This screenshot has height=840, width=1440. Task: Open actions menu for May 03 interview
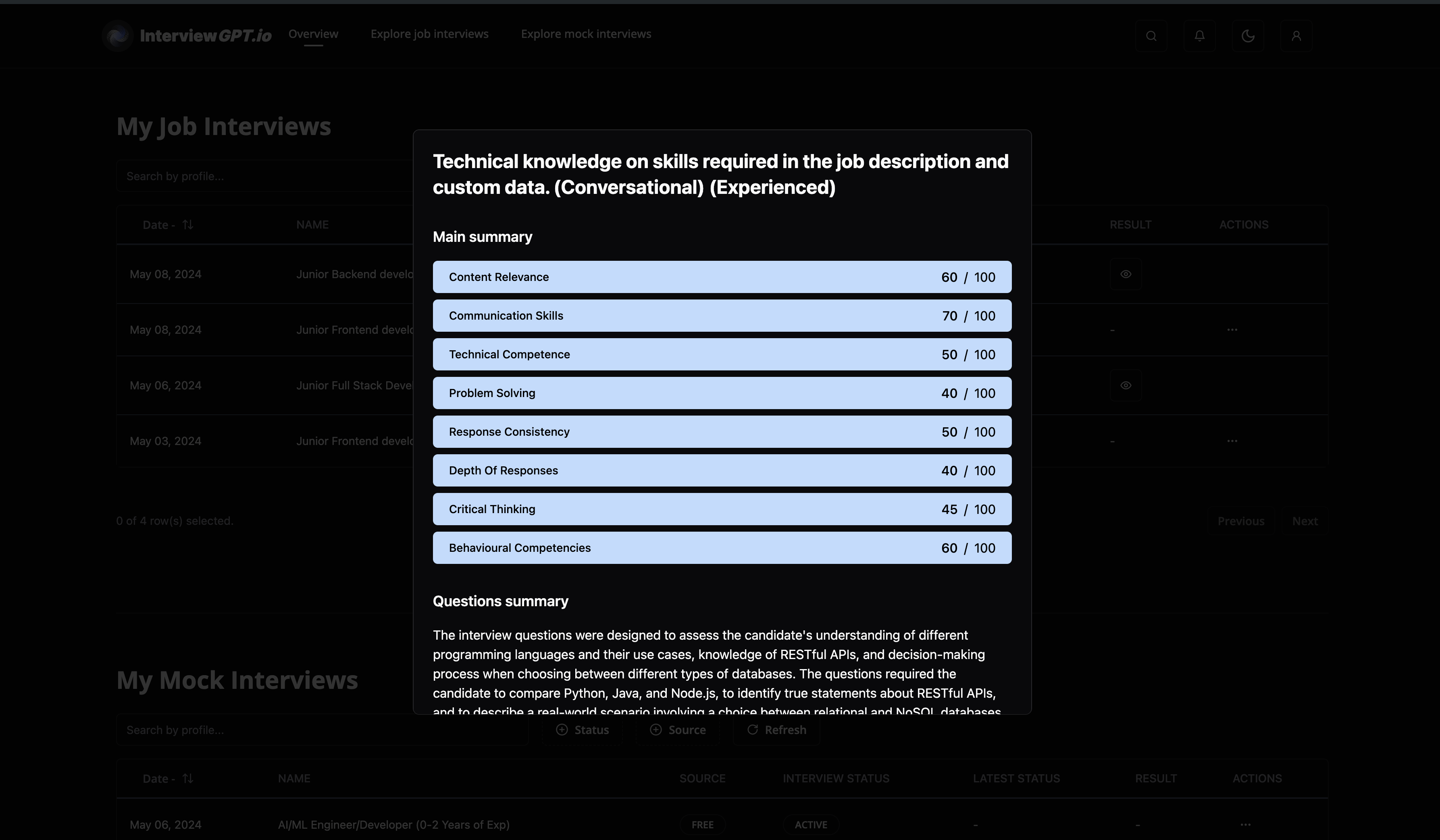click(x=1232, y=441)
